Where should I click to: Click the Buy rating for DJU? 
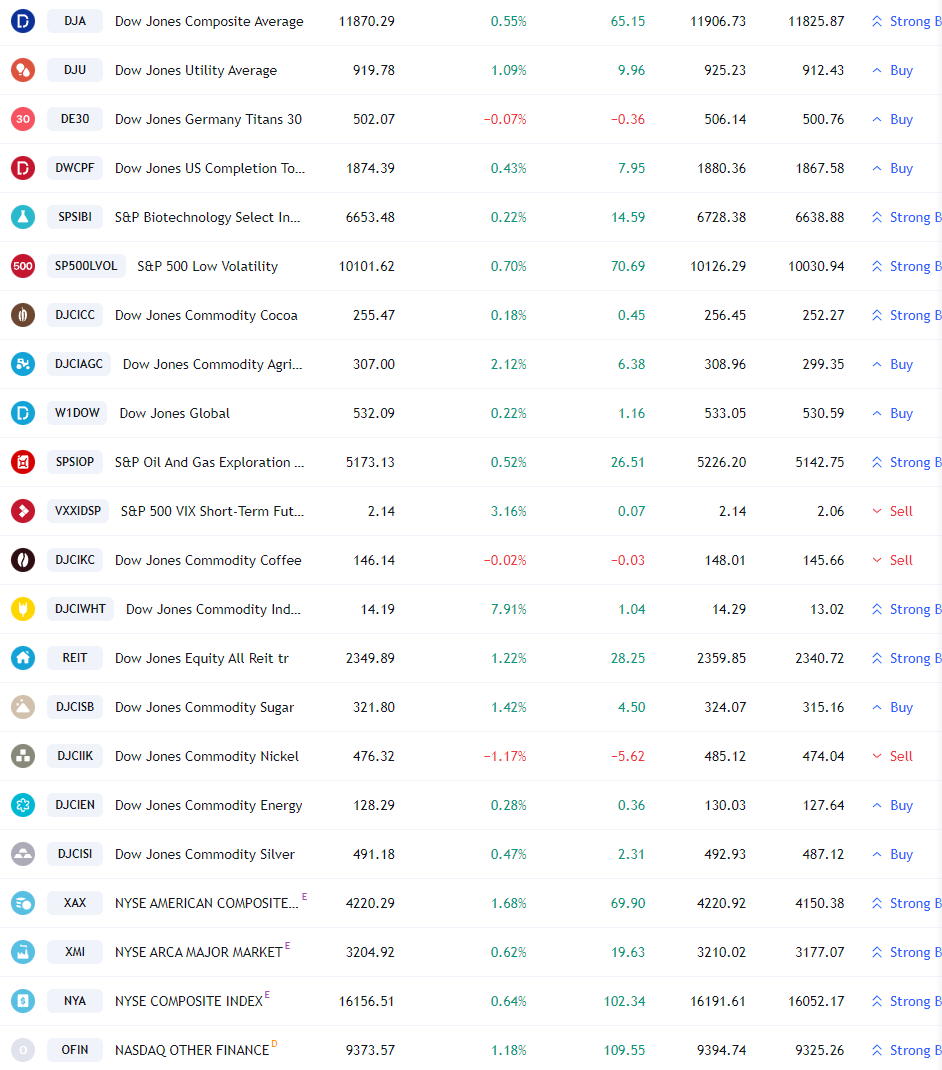click(x=893, y=70)
